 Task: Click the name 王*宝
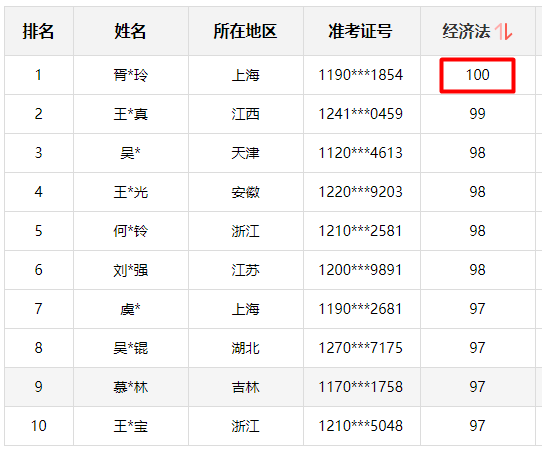(131, 426)
